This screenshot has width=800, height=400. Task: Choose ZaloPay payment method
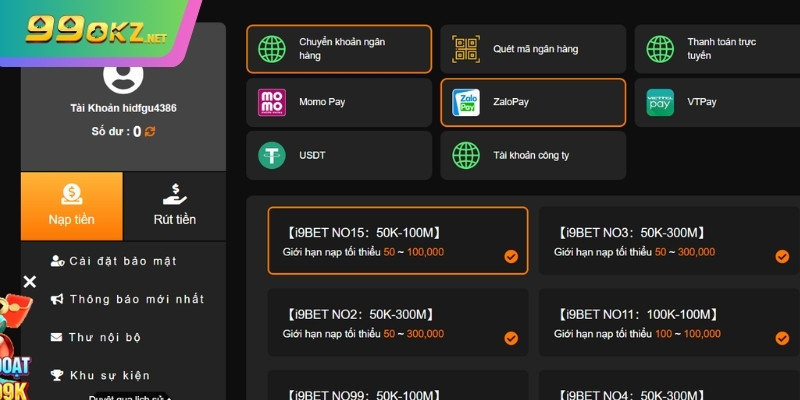point(533,102)
